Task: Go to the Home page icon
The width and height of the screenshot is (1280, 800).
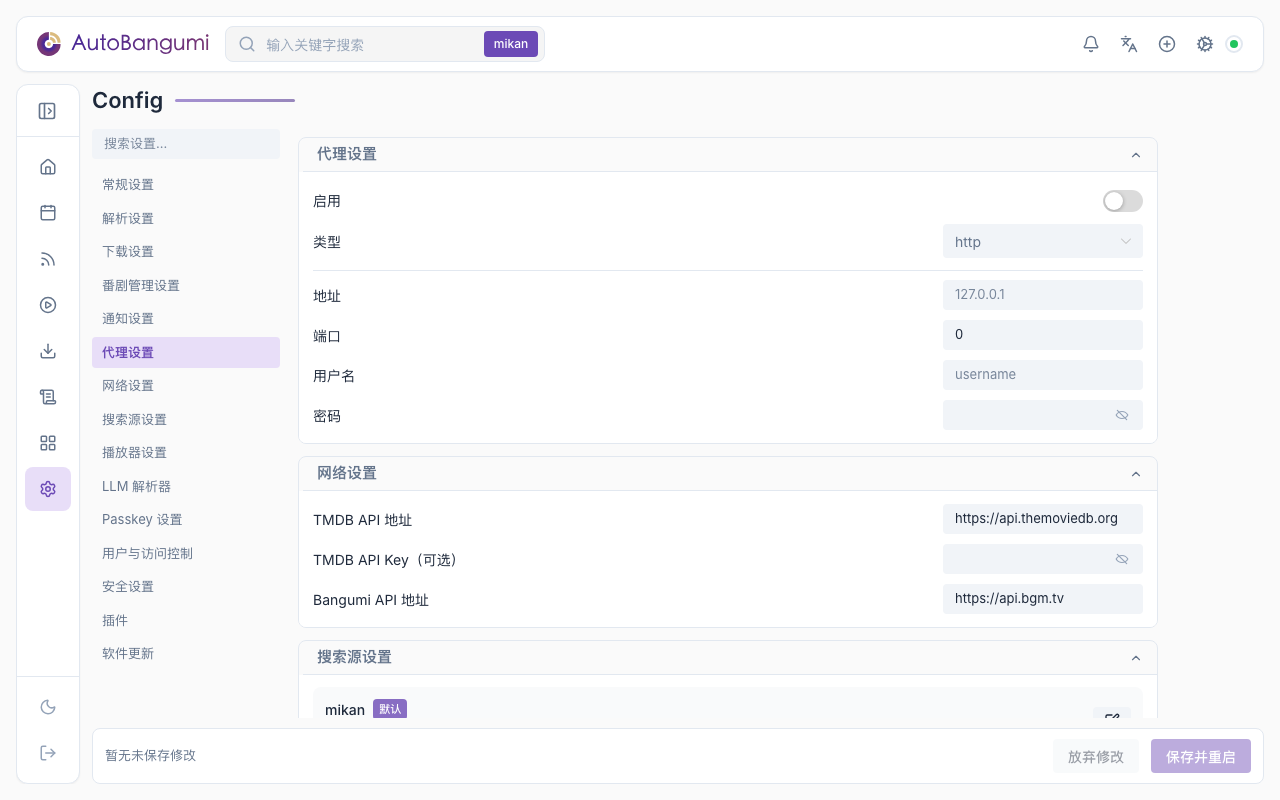Action: [48, 167]
